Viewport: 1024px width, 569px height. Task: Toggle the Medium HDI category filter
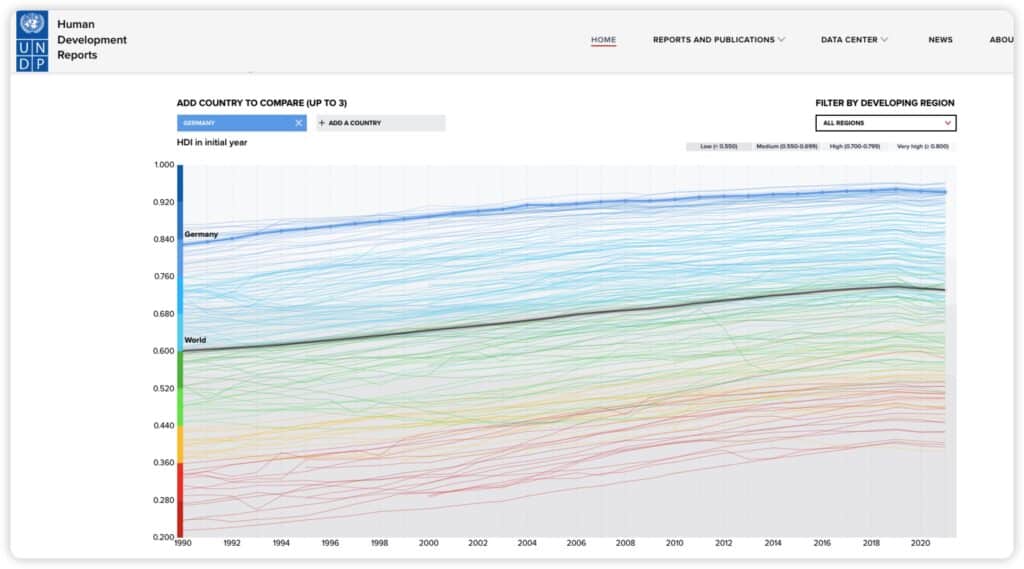pos(786,147)
